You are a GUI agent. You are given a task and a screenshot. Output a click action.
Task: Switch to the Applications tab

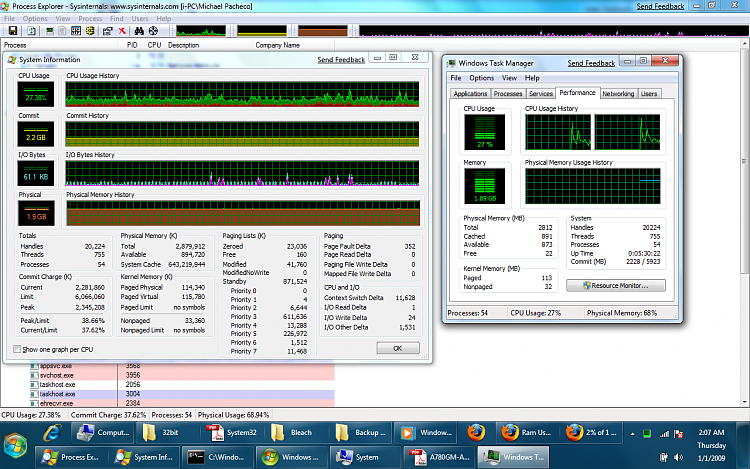click(470, 94)
